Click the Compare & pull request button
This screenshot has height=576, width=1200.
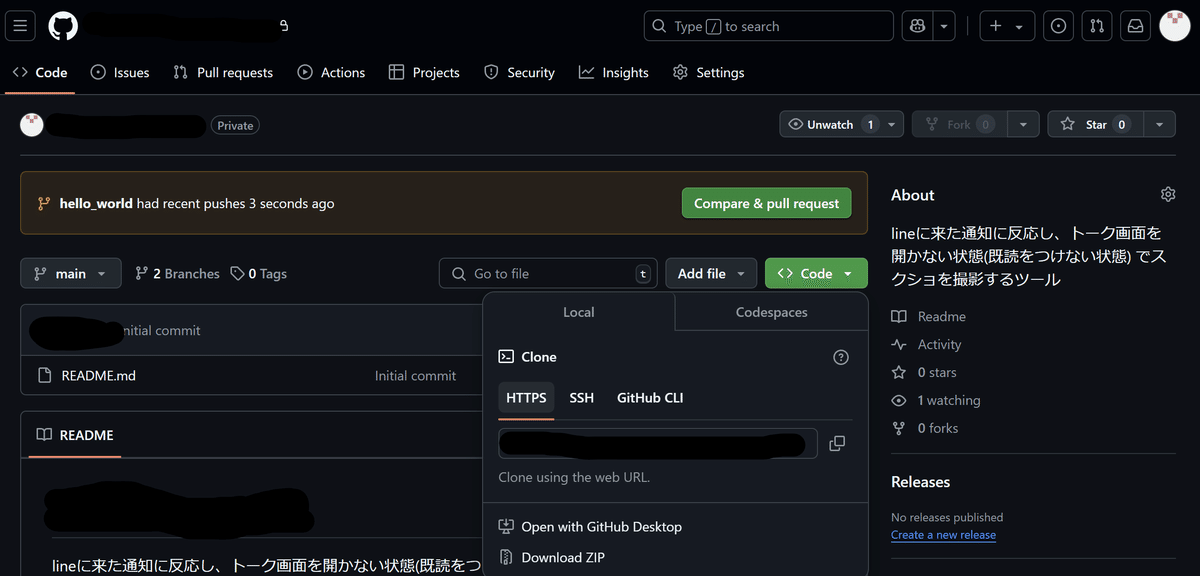point(766,202)
